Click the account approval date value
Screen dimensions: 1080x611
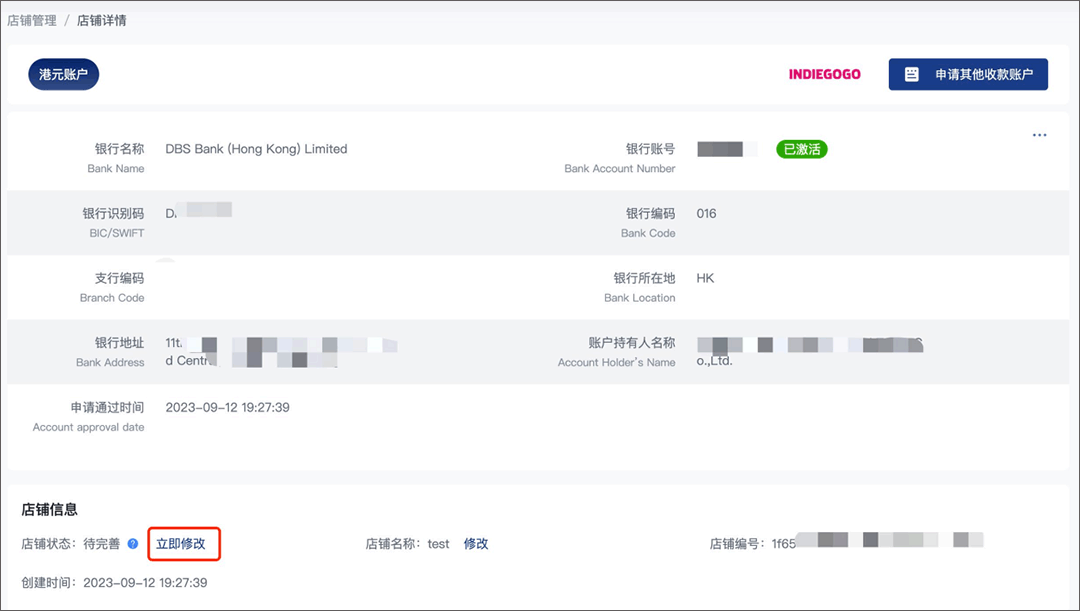[227, 407]
